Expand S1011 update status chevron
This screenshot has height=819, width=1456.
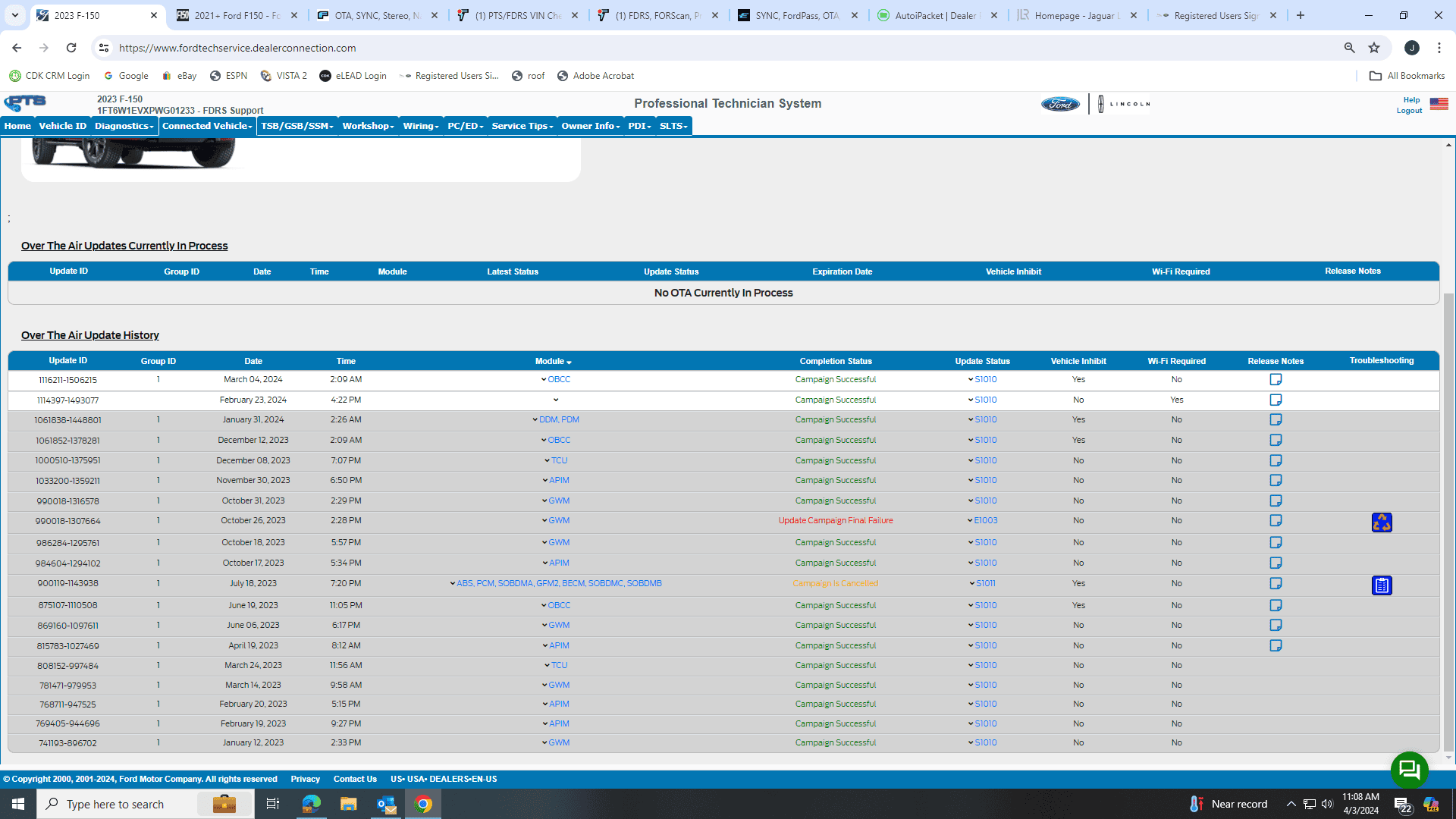(x=971, y=584)
